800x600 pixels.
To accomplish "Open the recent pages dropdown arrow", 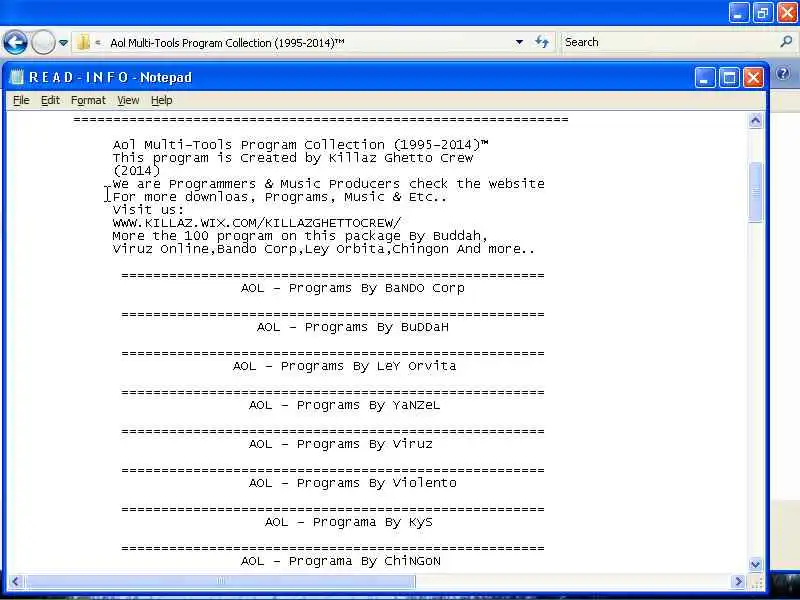I will click(x=63, y=43).
